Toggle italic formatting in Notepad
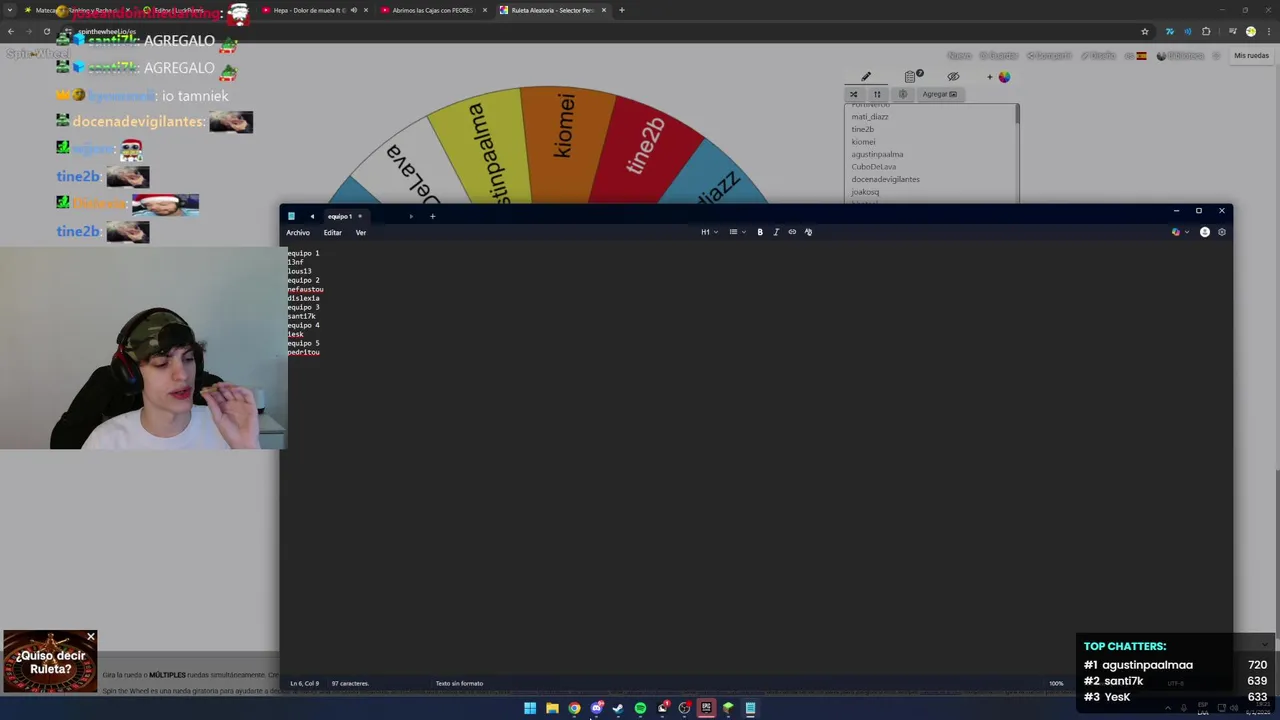 coord(776,232)
